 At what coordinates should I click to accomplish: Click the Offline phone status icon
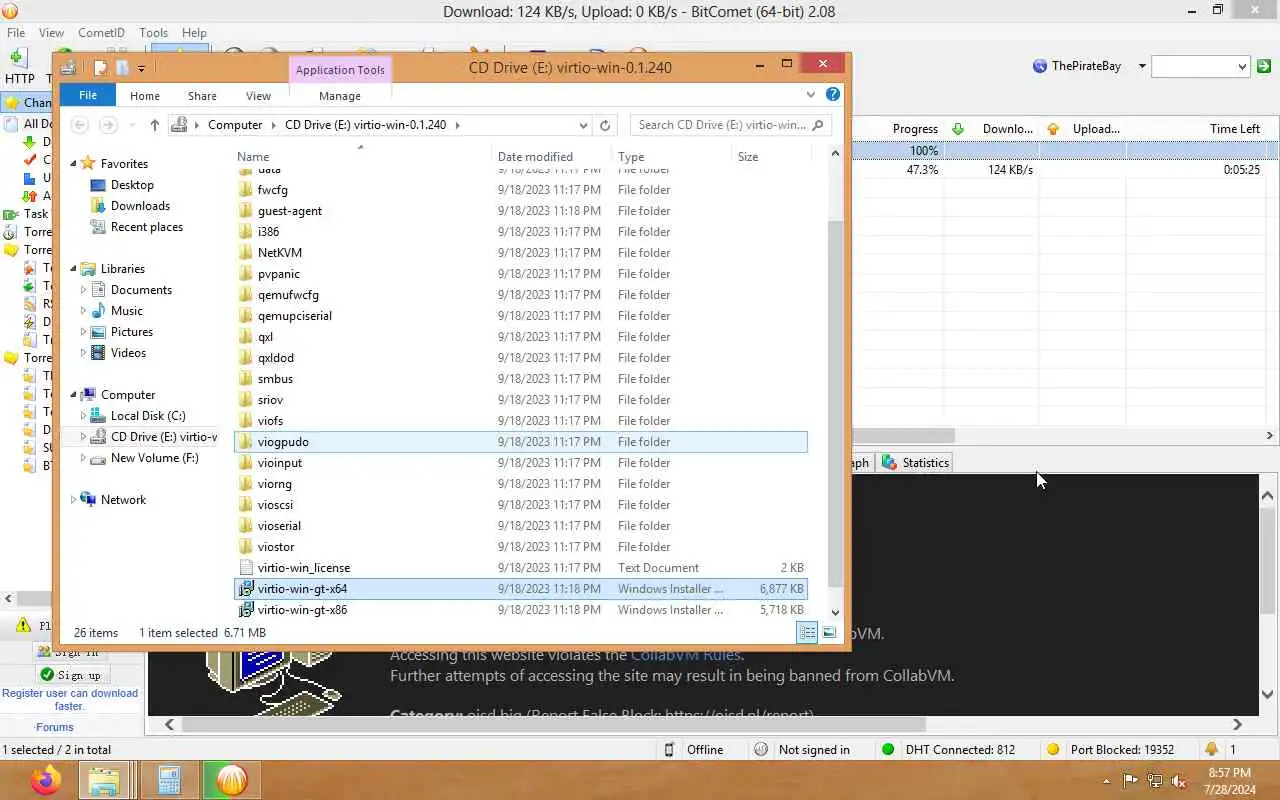[x=669, y=749]
